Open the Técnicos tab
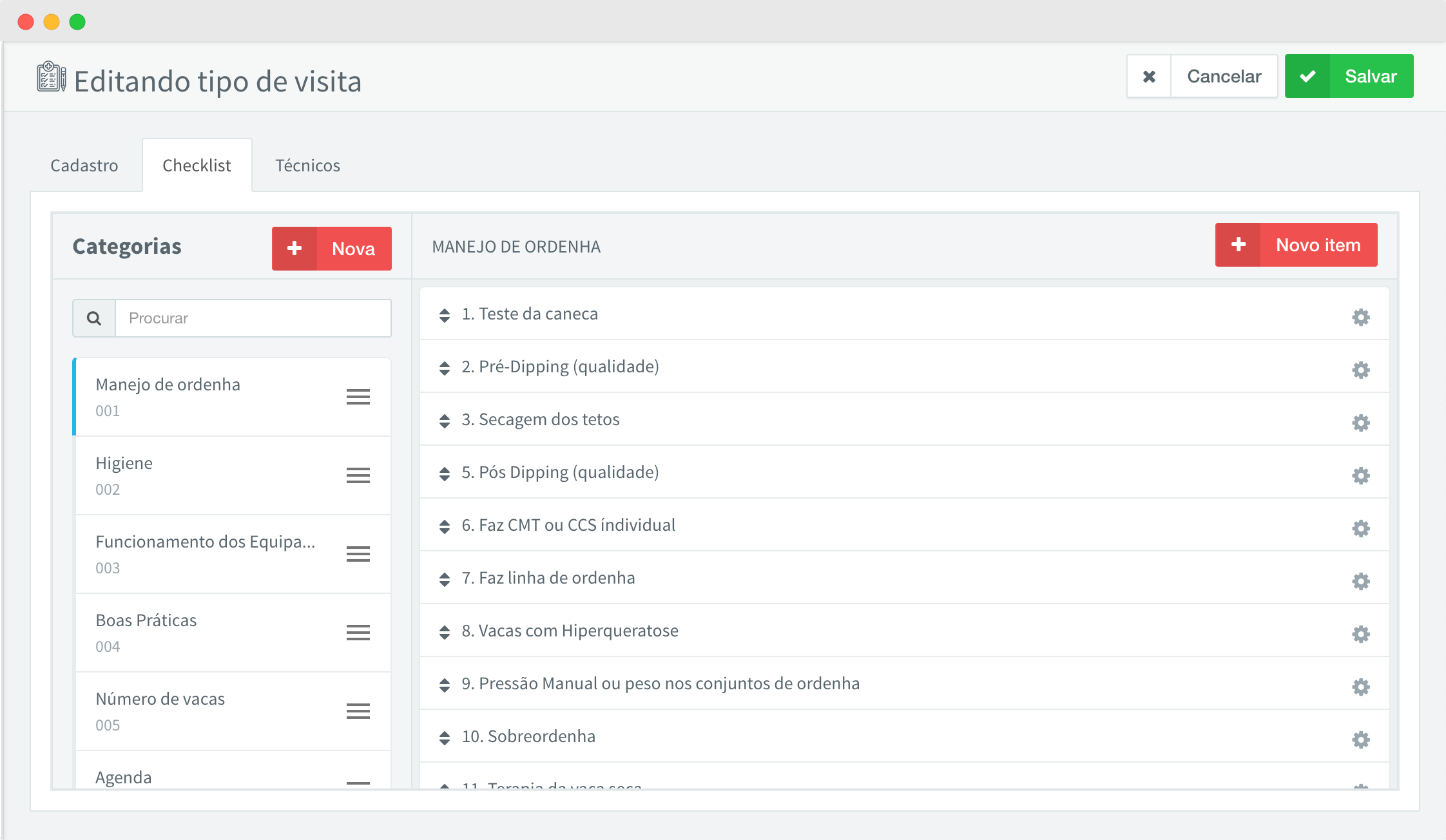The image size is (1446, 840). (x=307, y=166)
